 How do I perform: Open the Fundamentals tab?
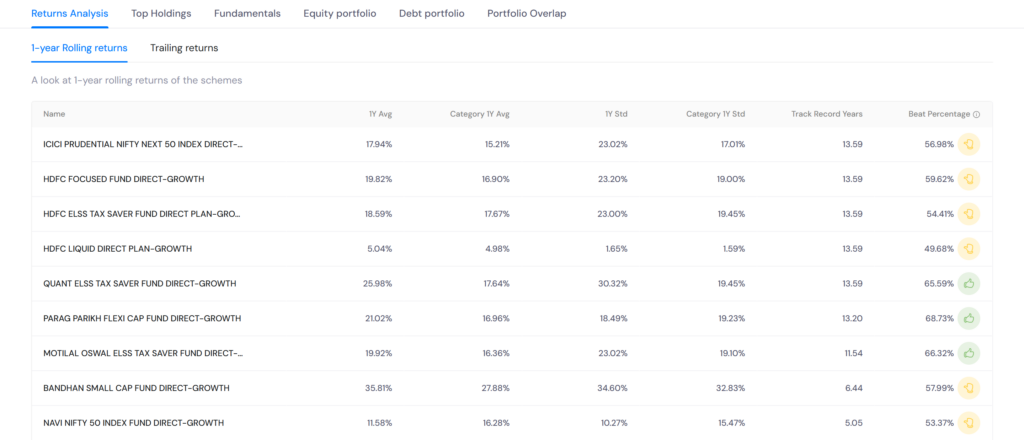tap(248, 13)
